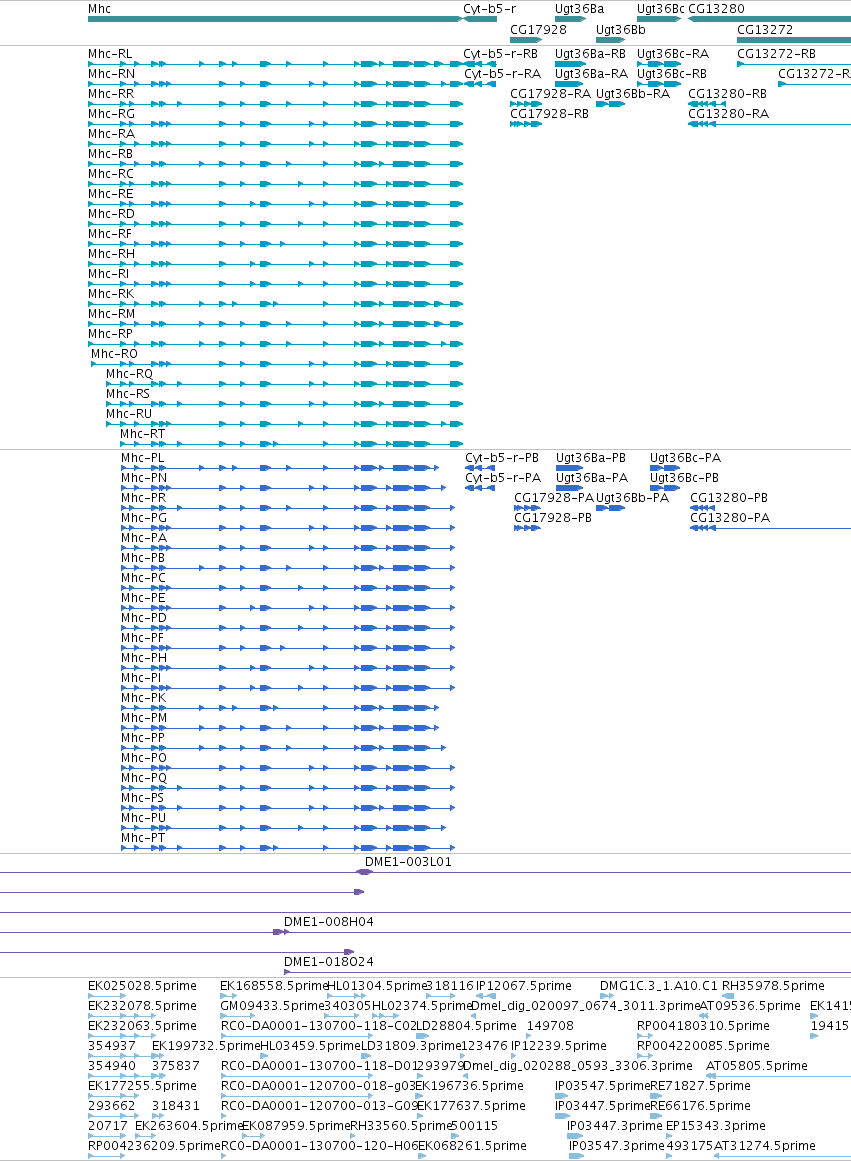Select the CG13272-RB transcript
Viewport: 851px width, 1161px height.
pyautogui.click(x=794, y=64)
